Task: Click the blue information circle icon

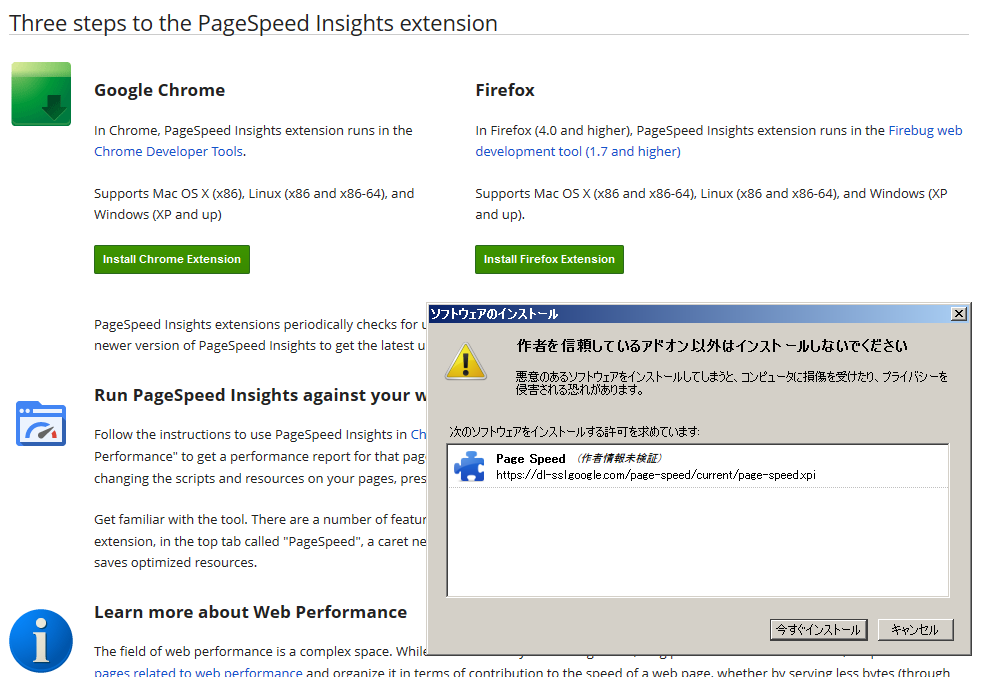Action: [x=41, y=641]
